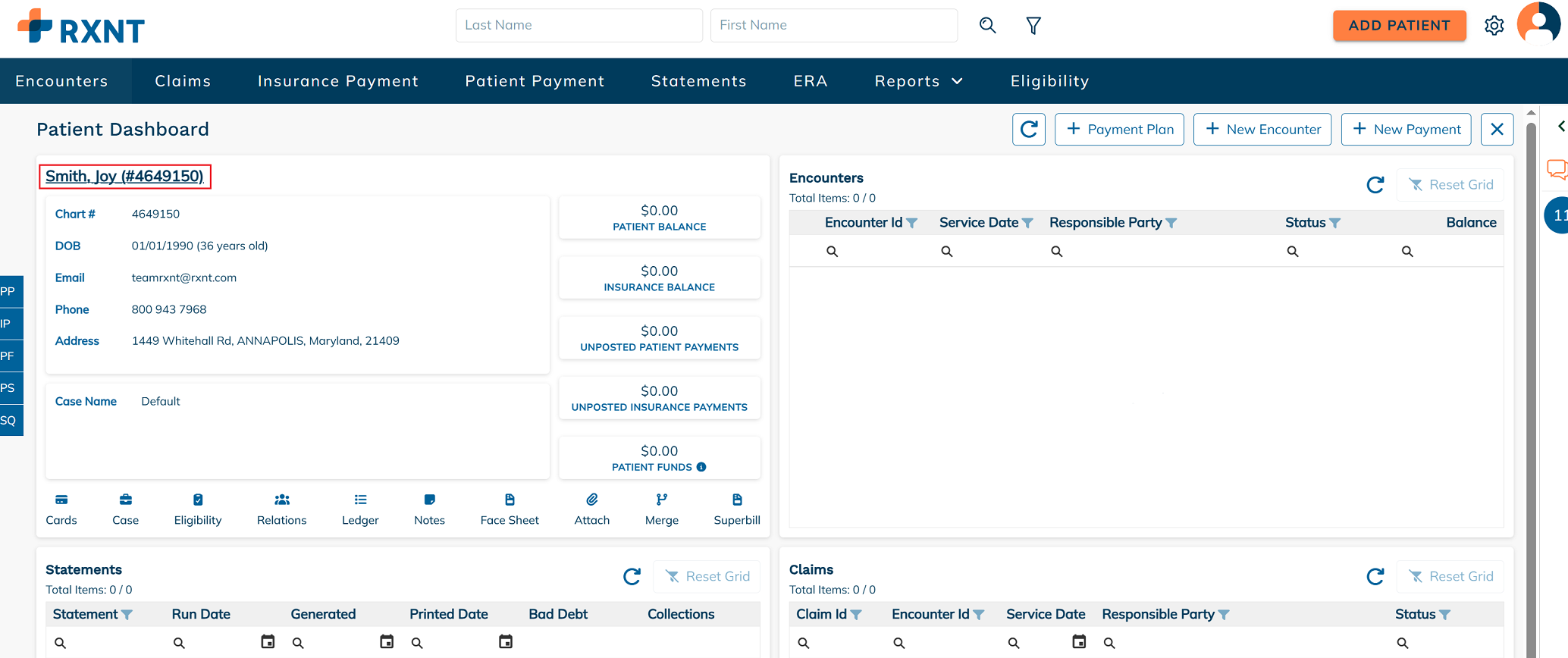Refresh the Claims grid

[x=1375, y=577]
